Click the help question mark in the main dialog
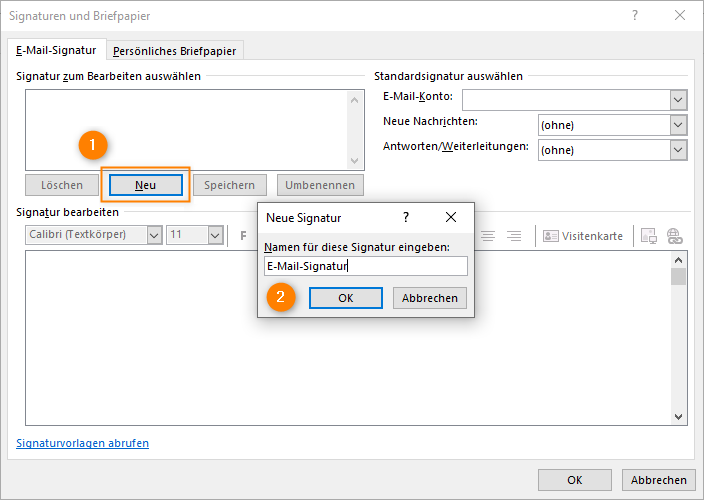Viewport: 704px width, 500px height. click(x=635, y=15)
